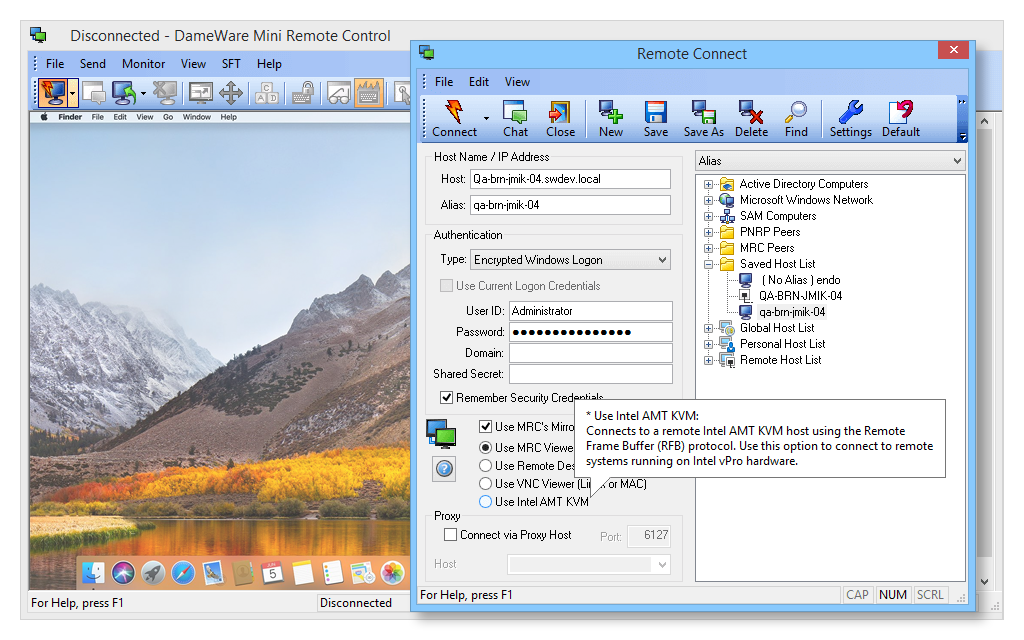Image resolution: width=1024 pixels, height=640 pixels.
Task: Select Use Remote Desktop radio button
Action: coord(485,466)
